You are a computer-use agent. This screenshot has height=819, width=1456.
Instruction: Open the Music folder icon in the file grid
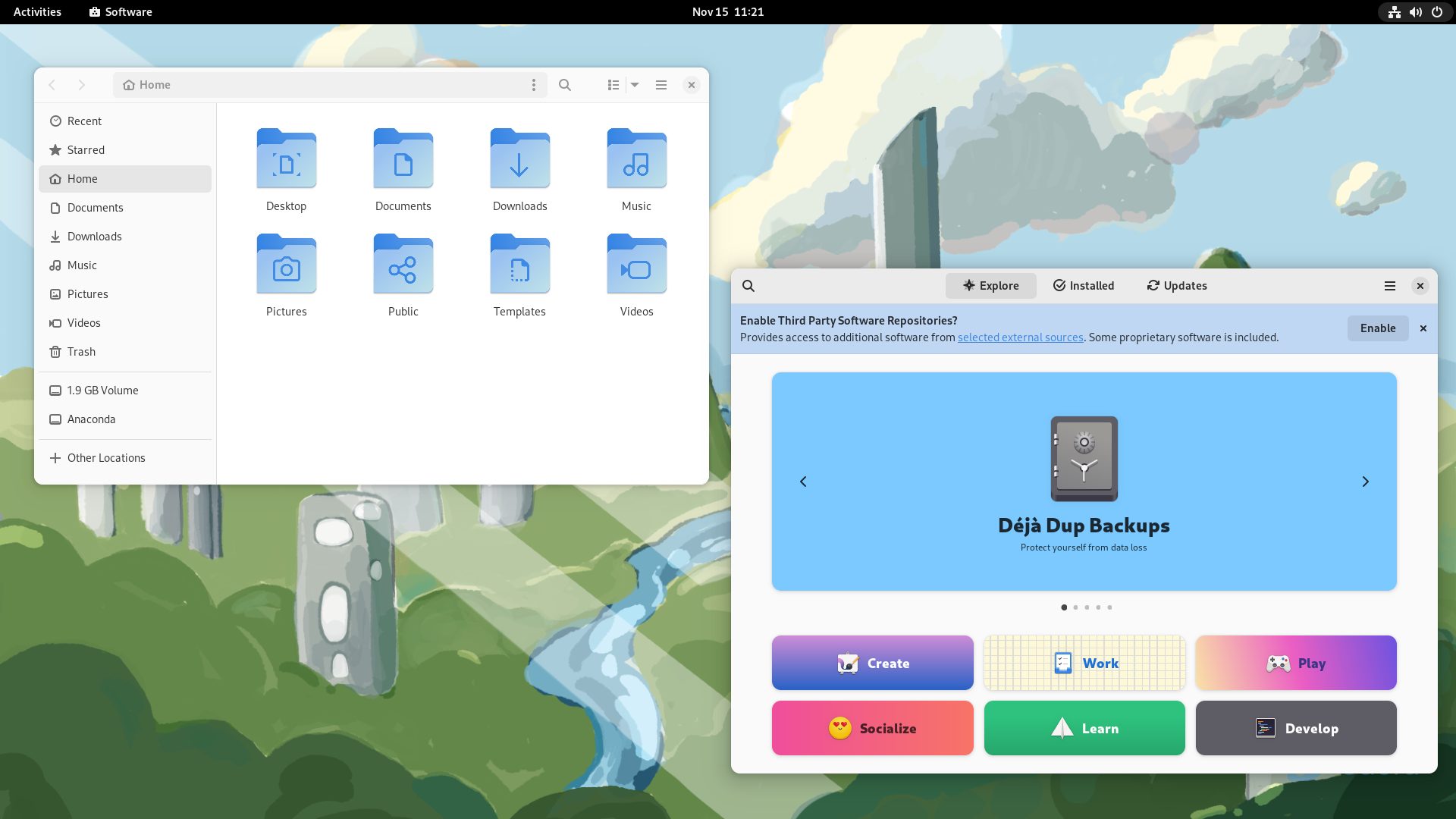click(x=637, y=158)
